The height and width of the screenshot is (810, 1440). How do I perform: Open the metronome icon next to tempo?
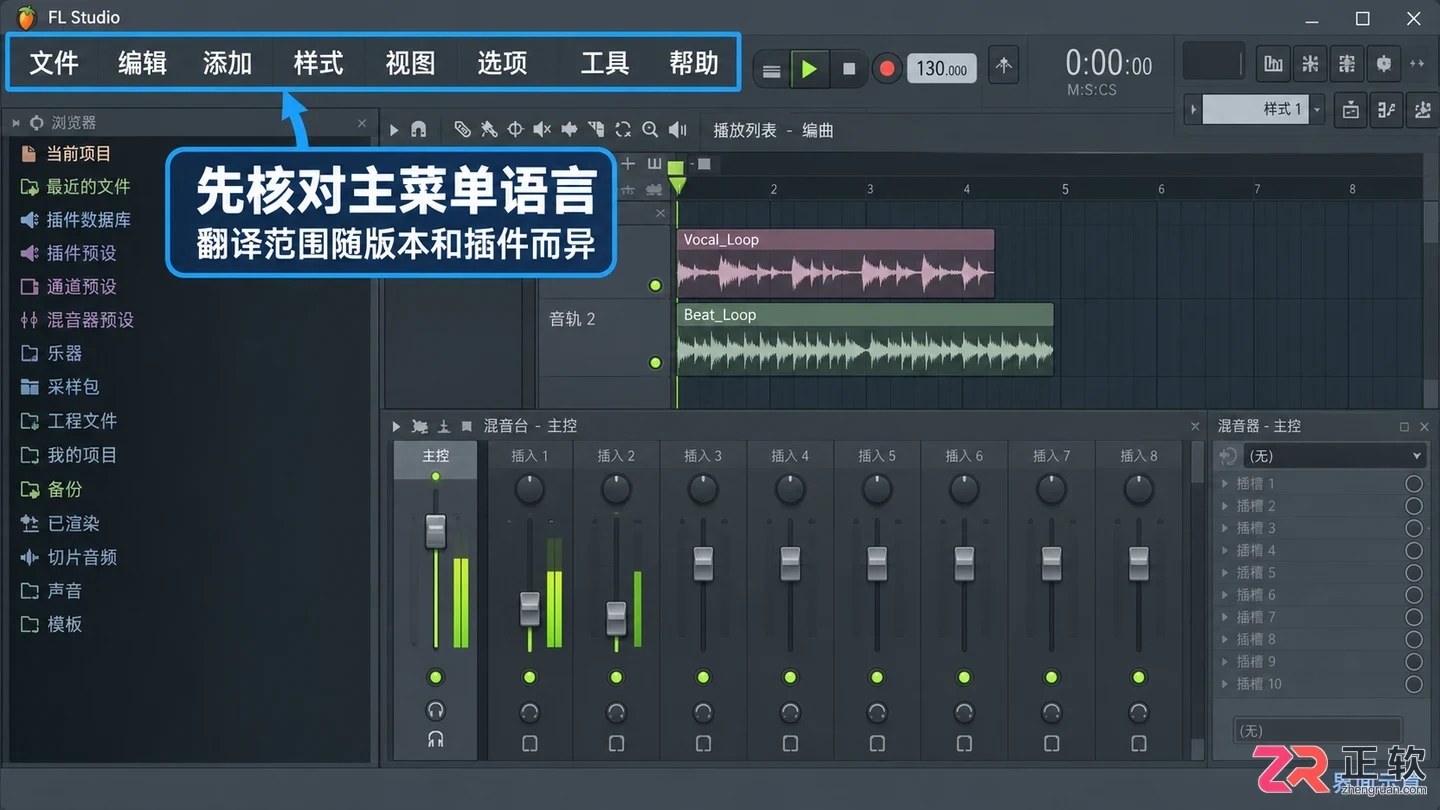point(1004,66)
